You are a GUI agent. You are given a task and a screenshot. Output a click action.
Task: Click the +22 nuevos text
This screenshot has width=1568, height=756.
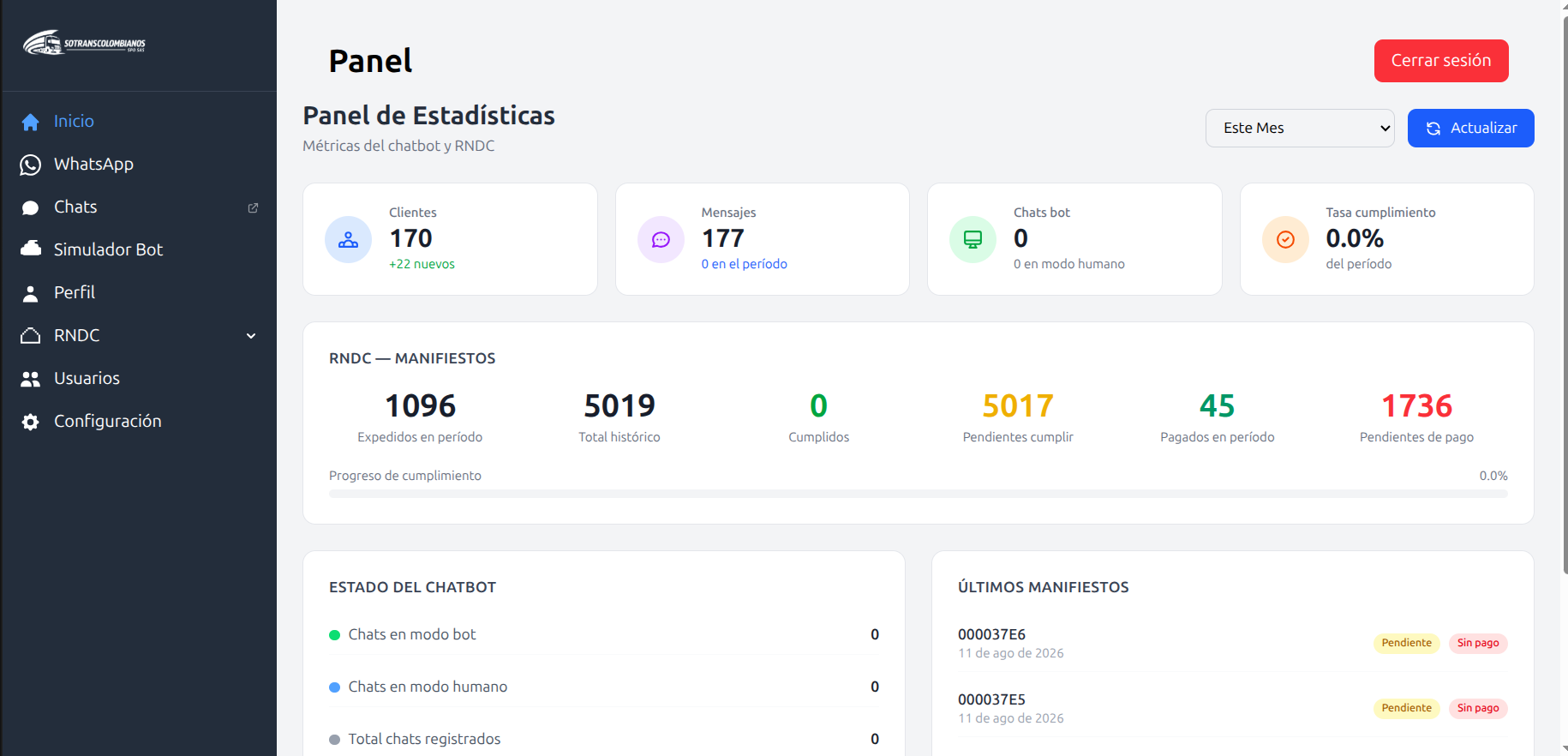tap(422, 264)
